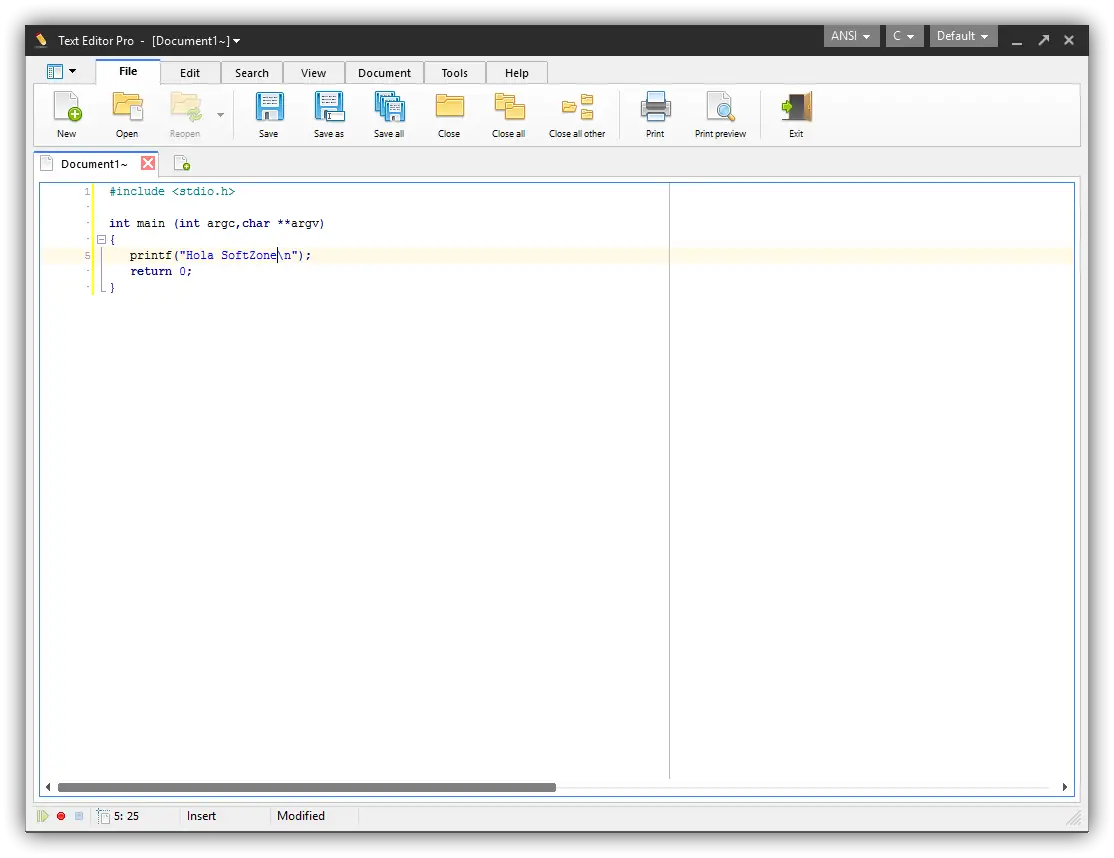Click the new tab icon beside Document1~

(x=182, y=164)
